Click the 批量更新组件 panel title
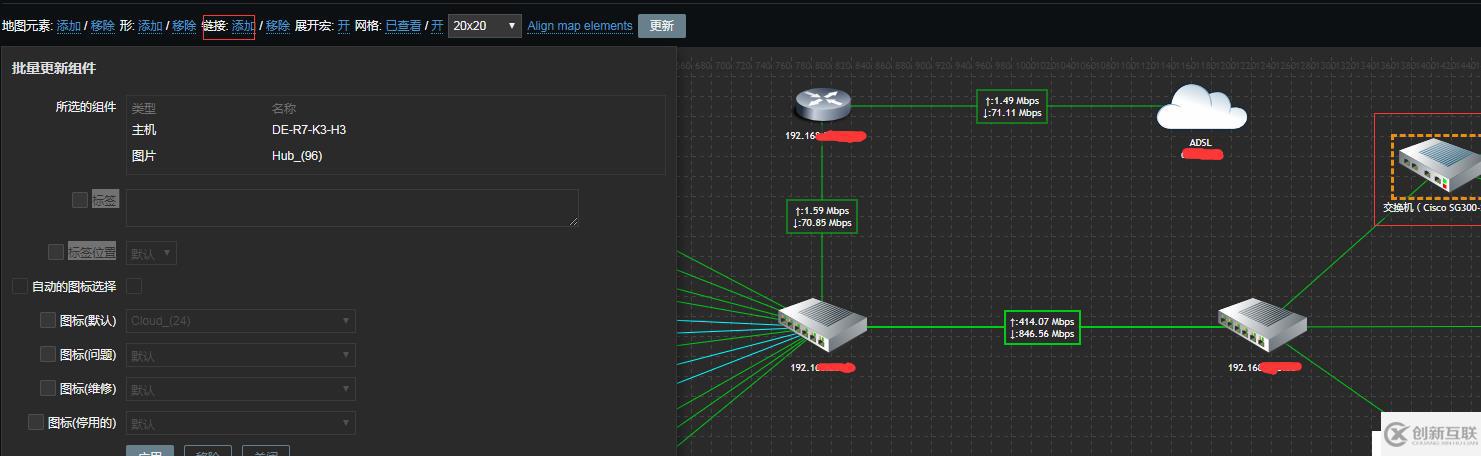Viewport: 1481px width, 456px height. [54, 69]
